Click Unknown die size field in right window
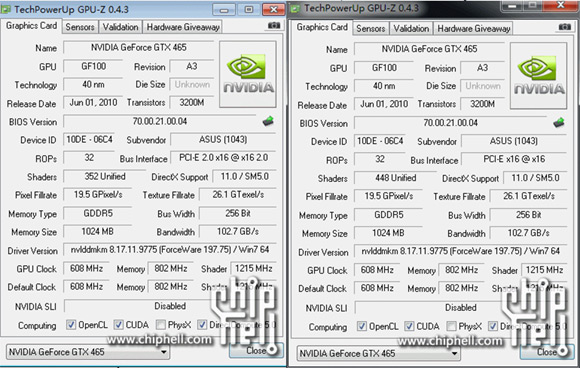Image resolution: width=580 pixels, height=368 pixels. tap(482, 86)
